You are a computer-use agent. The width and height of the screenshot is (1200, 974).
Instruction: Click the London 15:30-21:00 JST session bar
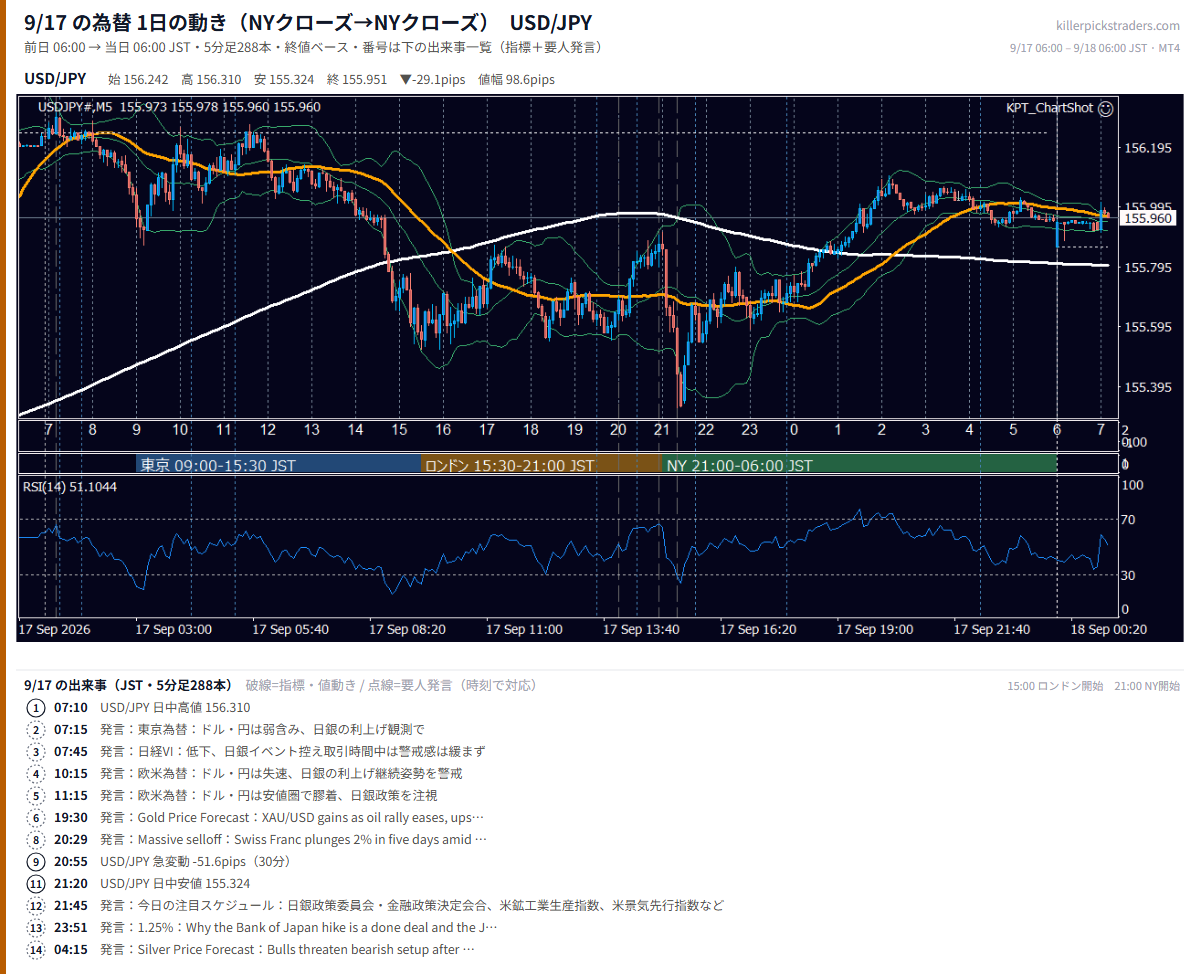(541, 465)
